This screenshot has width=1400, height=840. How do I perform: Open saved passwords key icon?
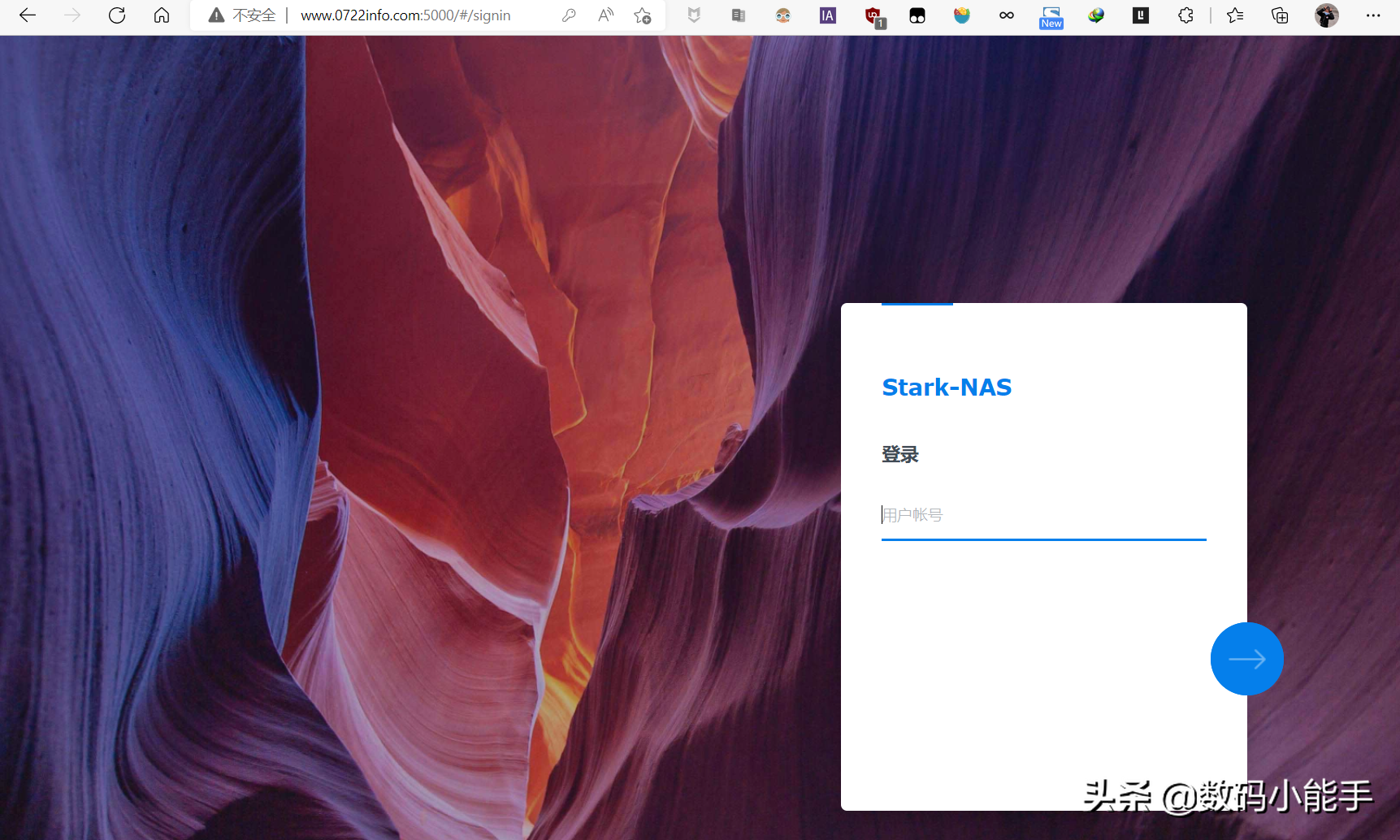click(569, 15)
